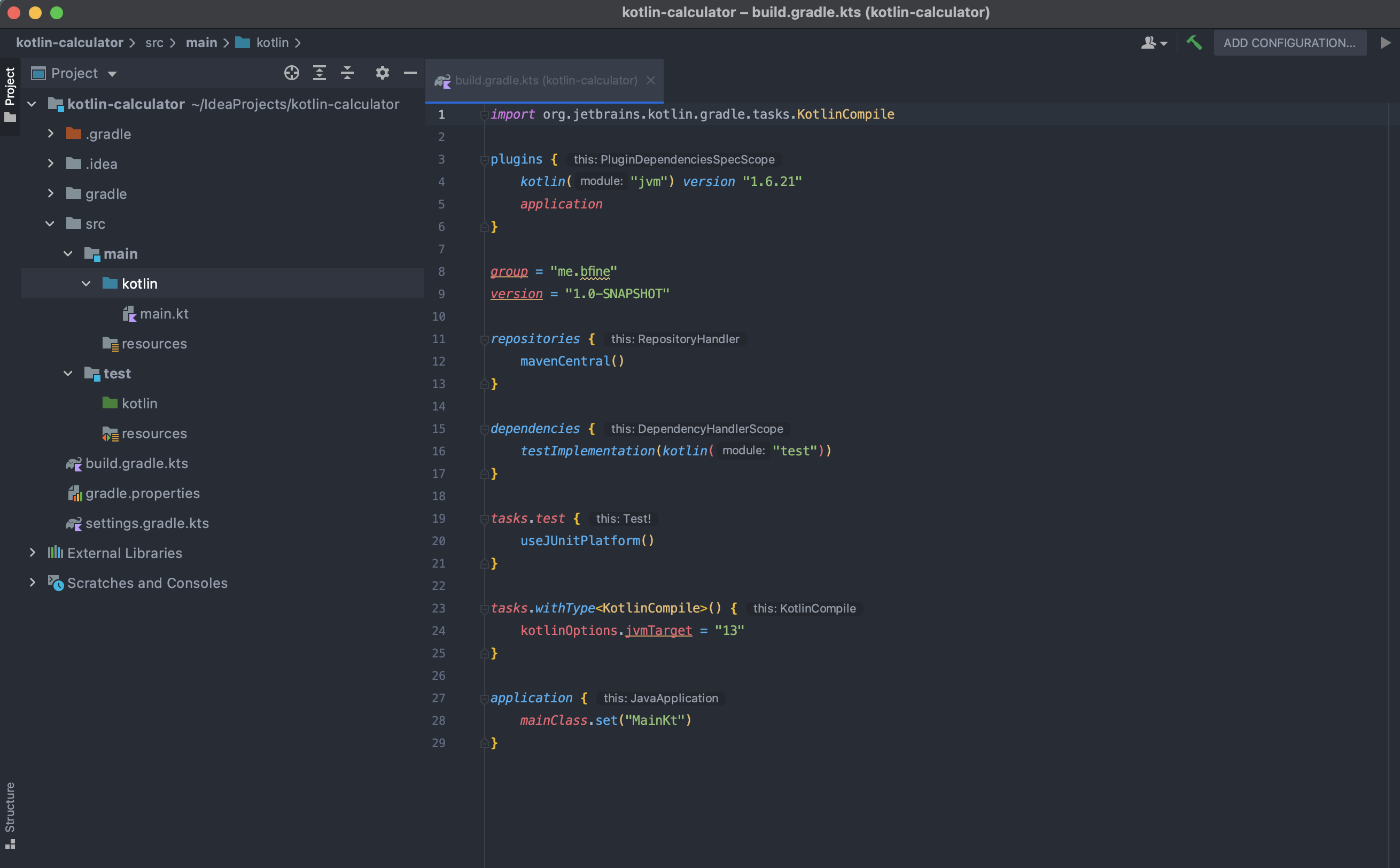The width and height of the screenshot is (1400, 868).
Task: Collapse the src folder
Action: [50, 224]
